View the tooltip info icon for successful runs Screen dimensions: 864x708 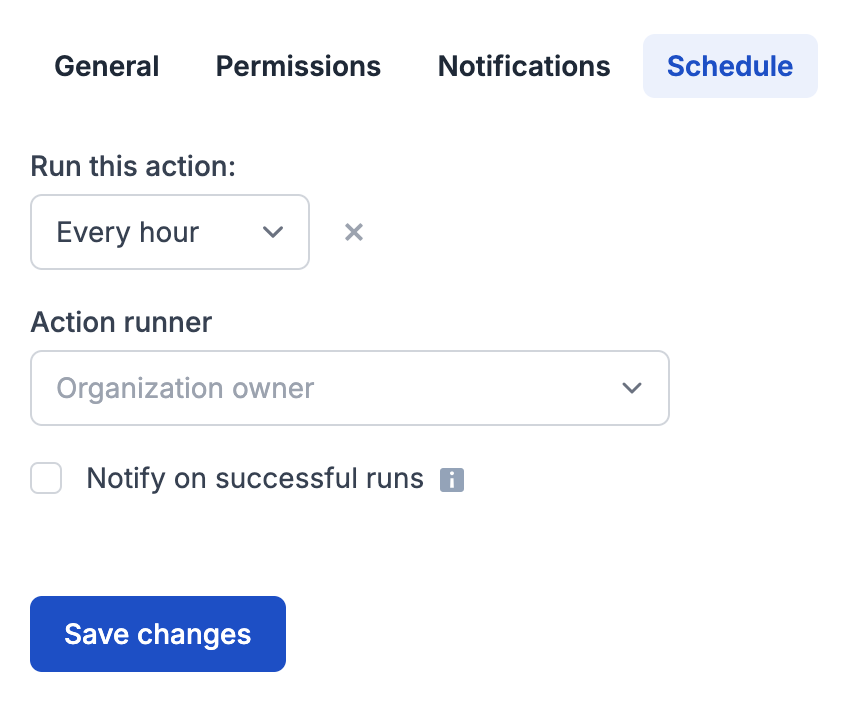[x=452, y=479]
